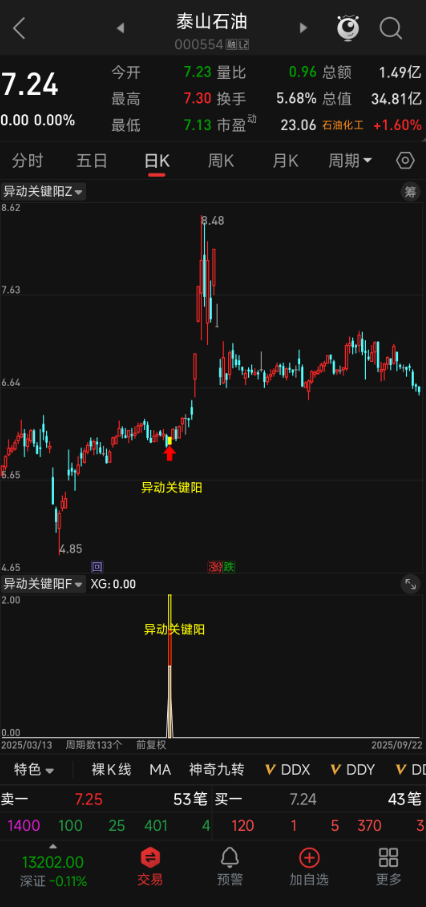Expand the sub-chart fullscreen icon
The image size is (426, 907).
(410, 584)
